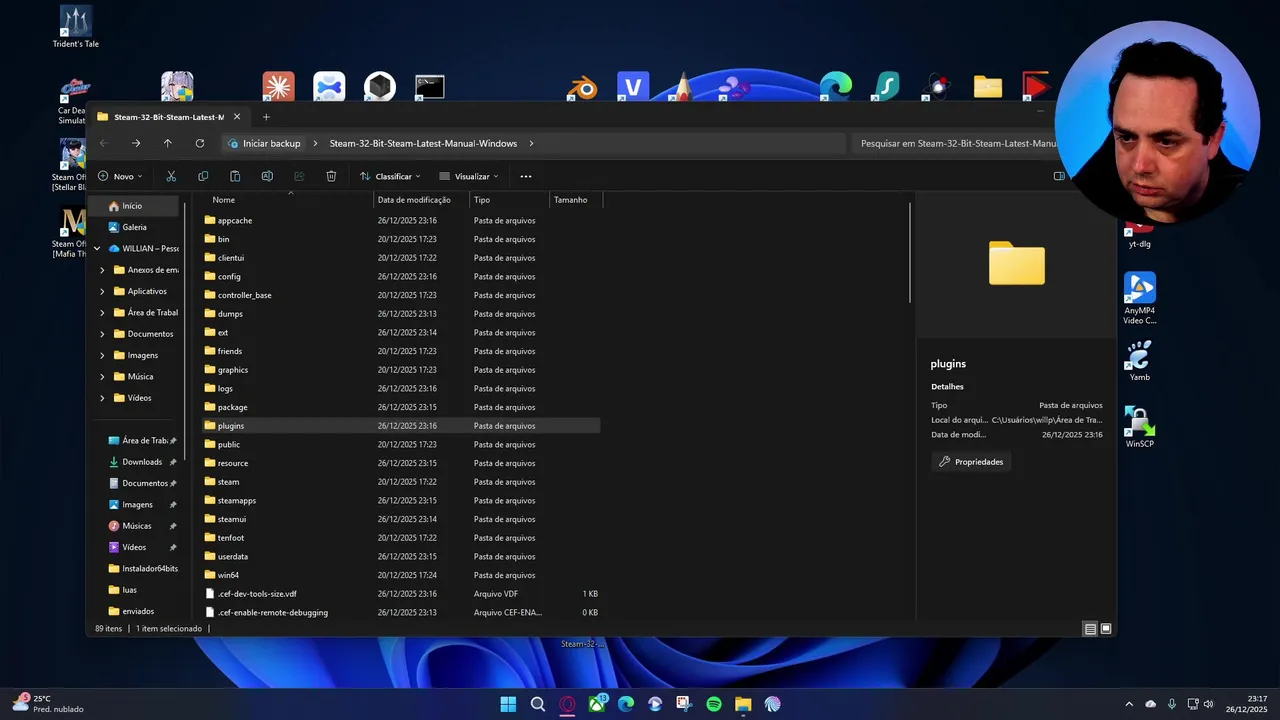
Task: Click the Cut scissors icon in toolbar
Action: point(171,176)
